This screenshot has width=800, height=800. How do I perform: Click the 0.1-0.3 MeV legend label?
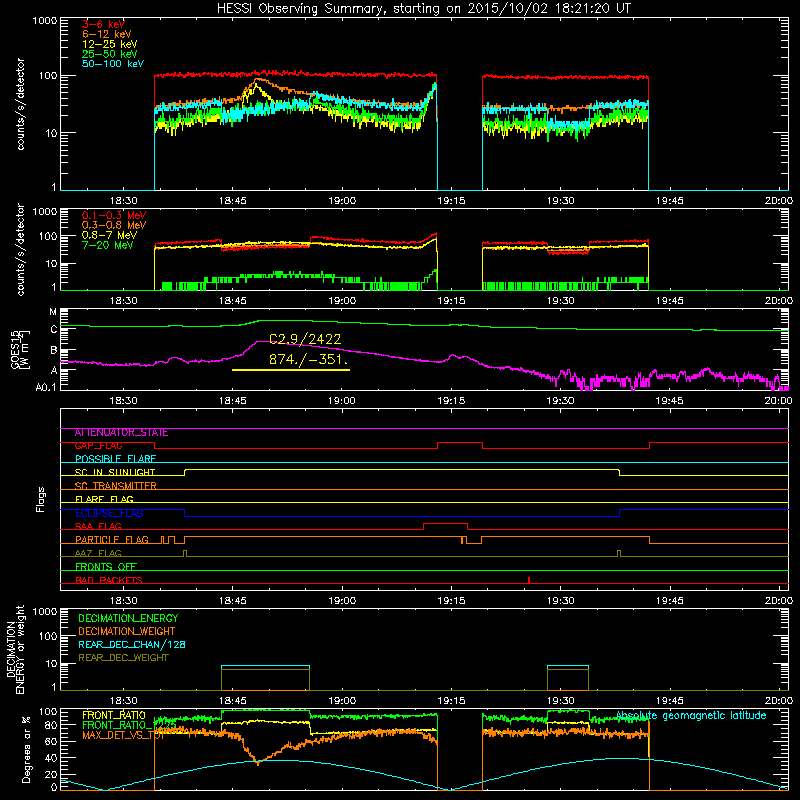point(114,215)
